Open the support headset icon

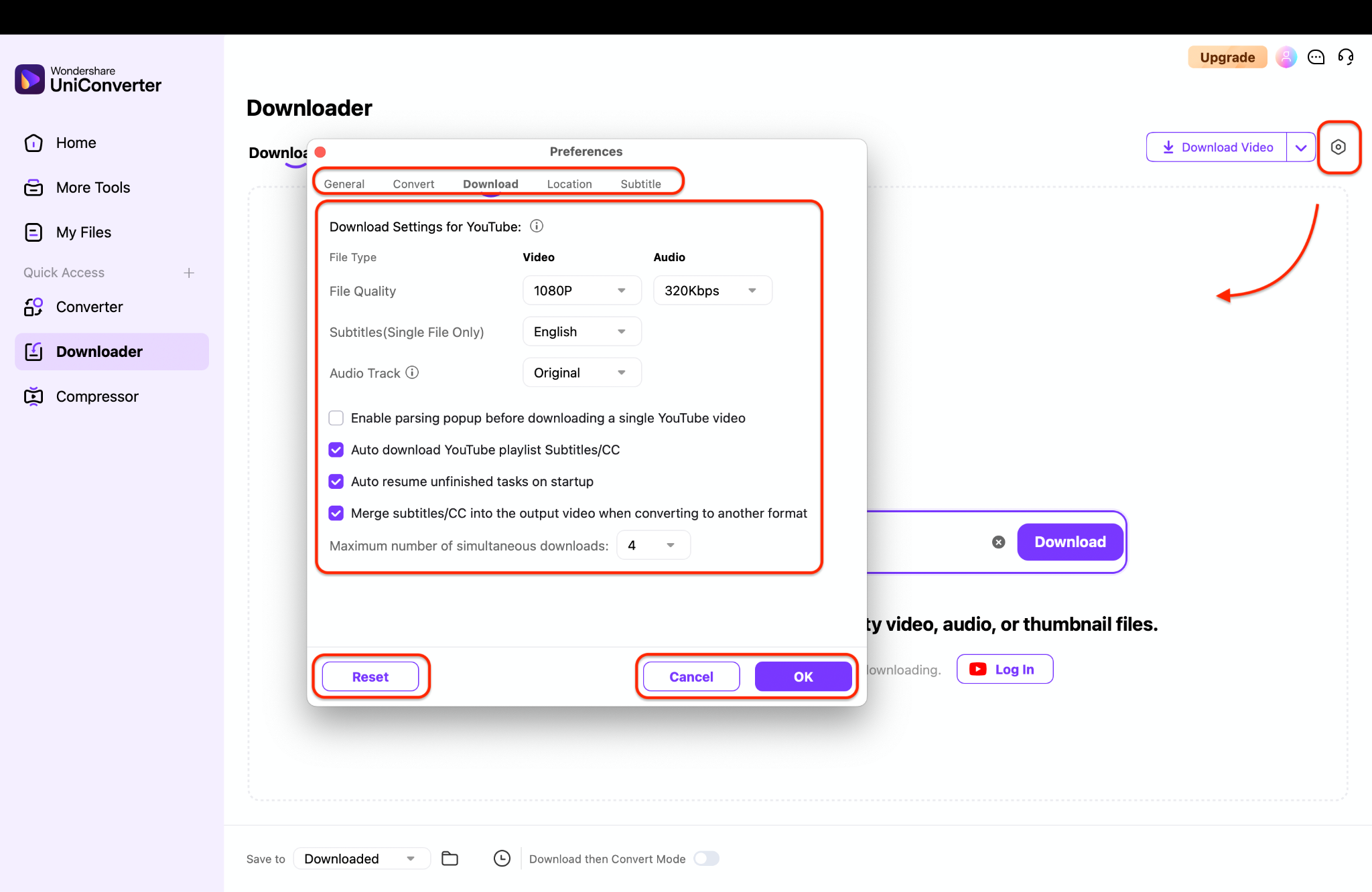pos(1346,57)
